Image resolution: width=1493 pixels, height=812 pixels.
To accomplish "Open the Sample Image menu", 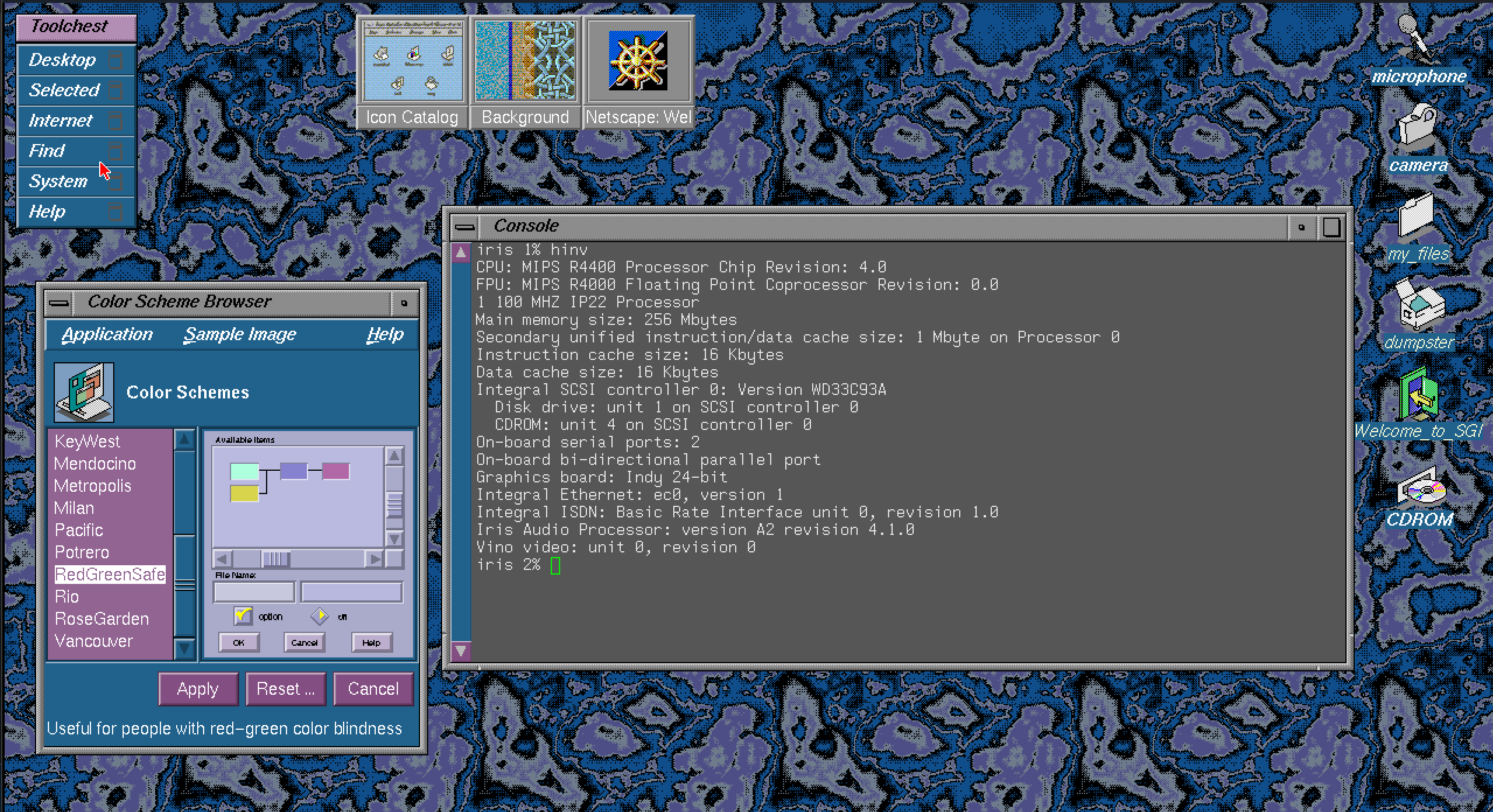I will pos(240,335).
